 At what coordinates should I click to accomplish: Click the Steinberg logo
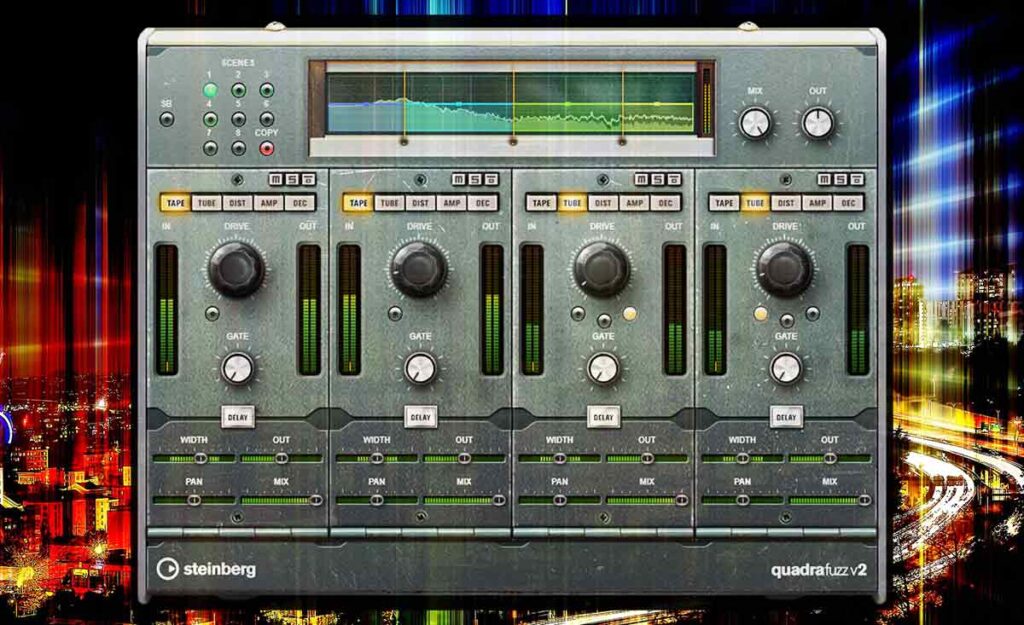206,569
